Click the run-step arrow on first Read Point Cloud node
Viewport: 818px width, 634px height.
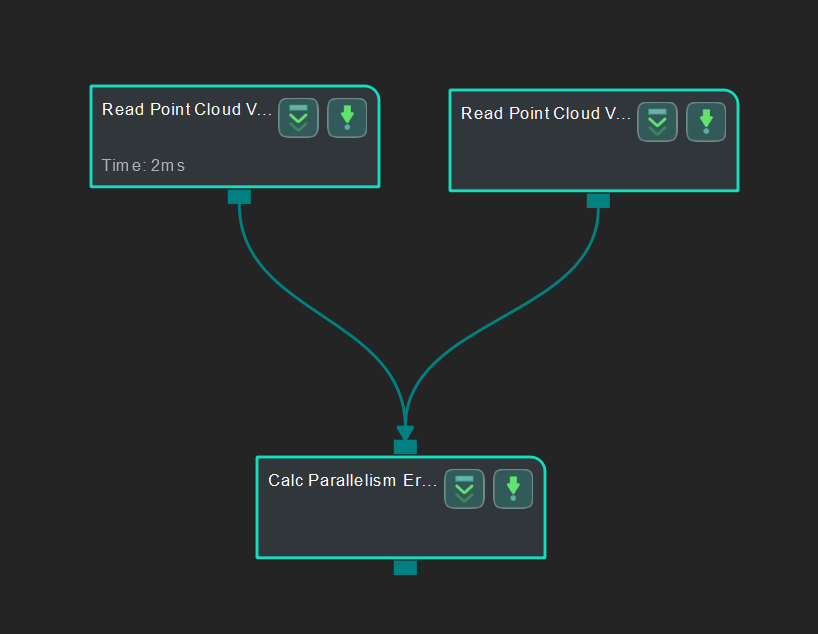tap(347, 117)
